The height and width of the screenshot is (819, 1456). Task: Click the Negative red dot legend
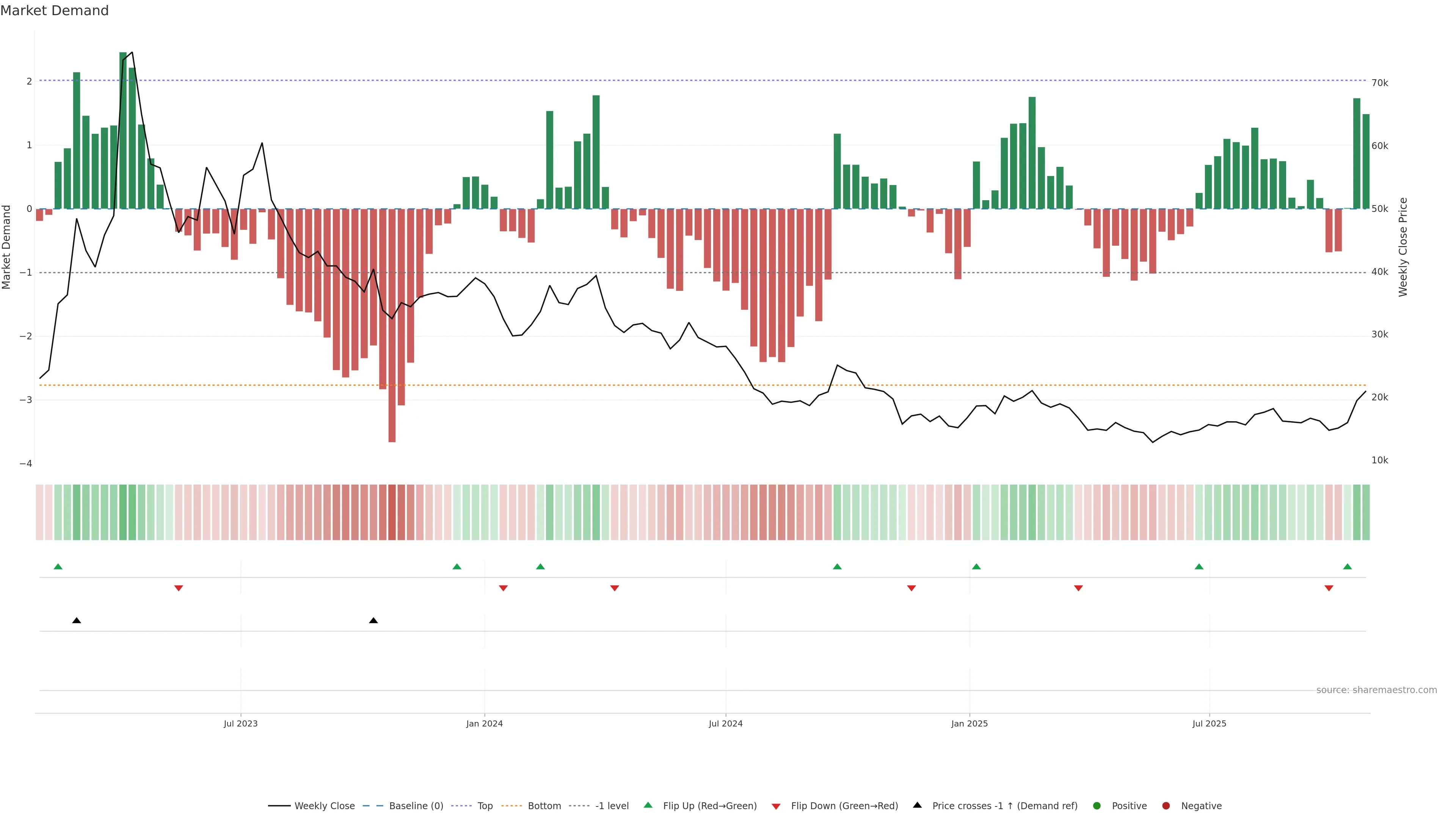(x=1166, y=805)
